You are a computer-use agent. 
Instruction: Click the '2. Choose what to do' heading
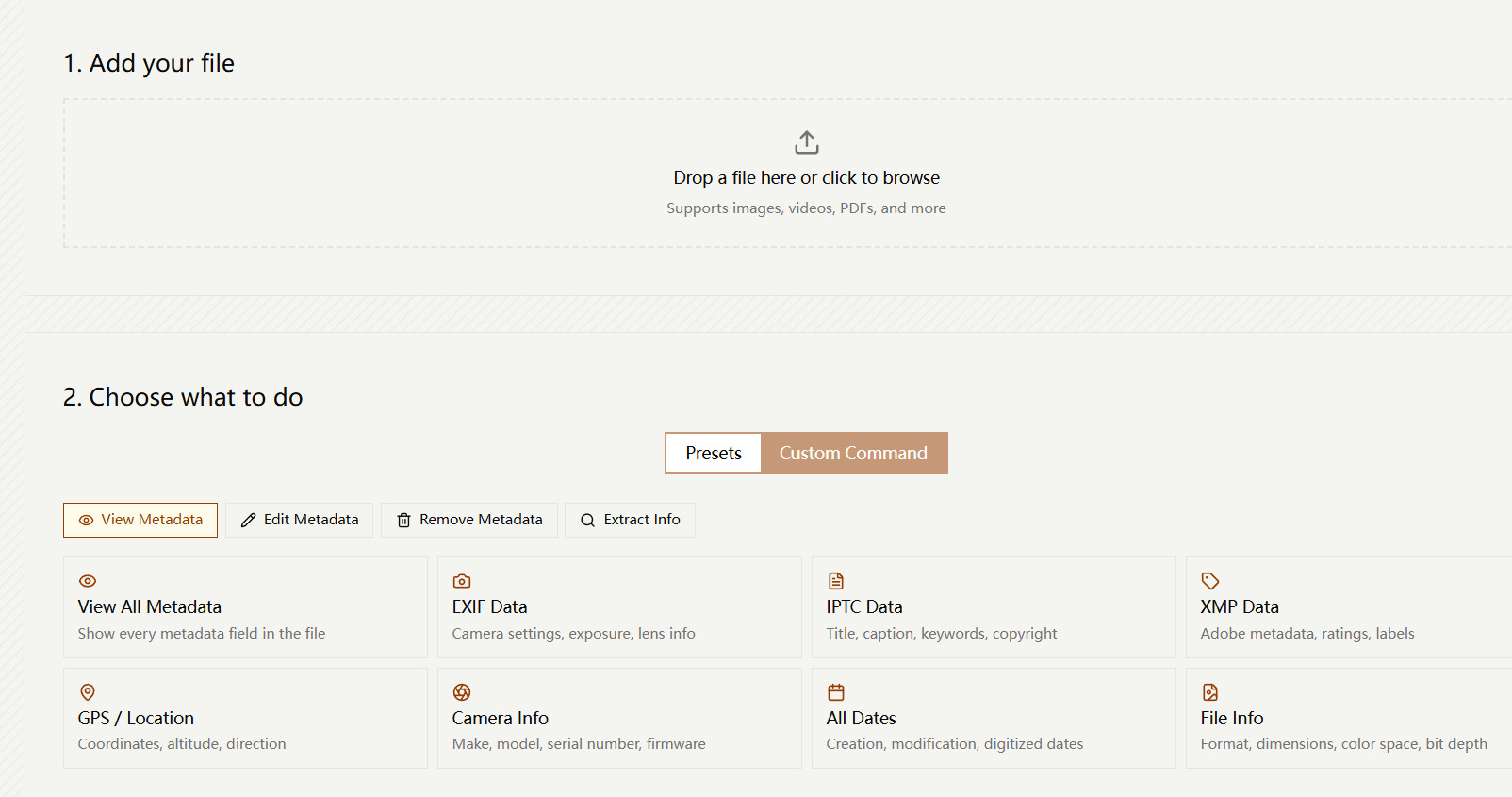click(183, 397)
